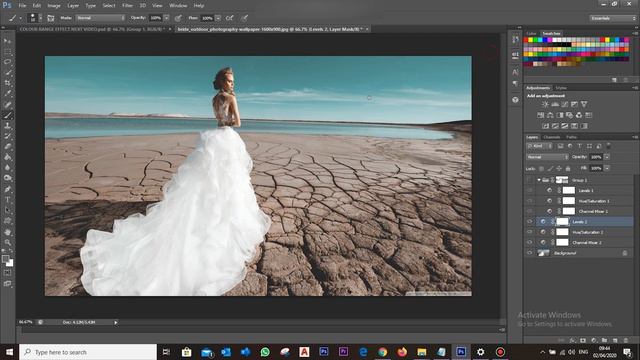This screenshot has height=360, width=640.
Task: Add a Brightness/Contrast adjustment
Action: point(545,104)
